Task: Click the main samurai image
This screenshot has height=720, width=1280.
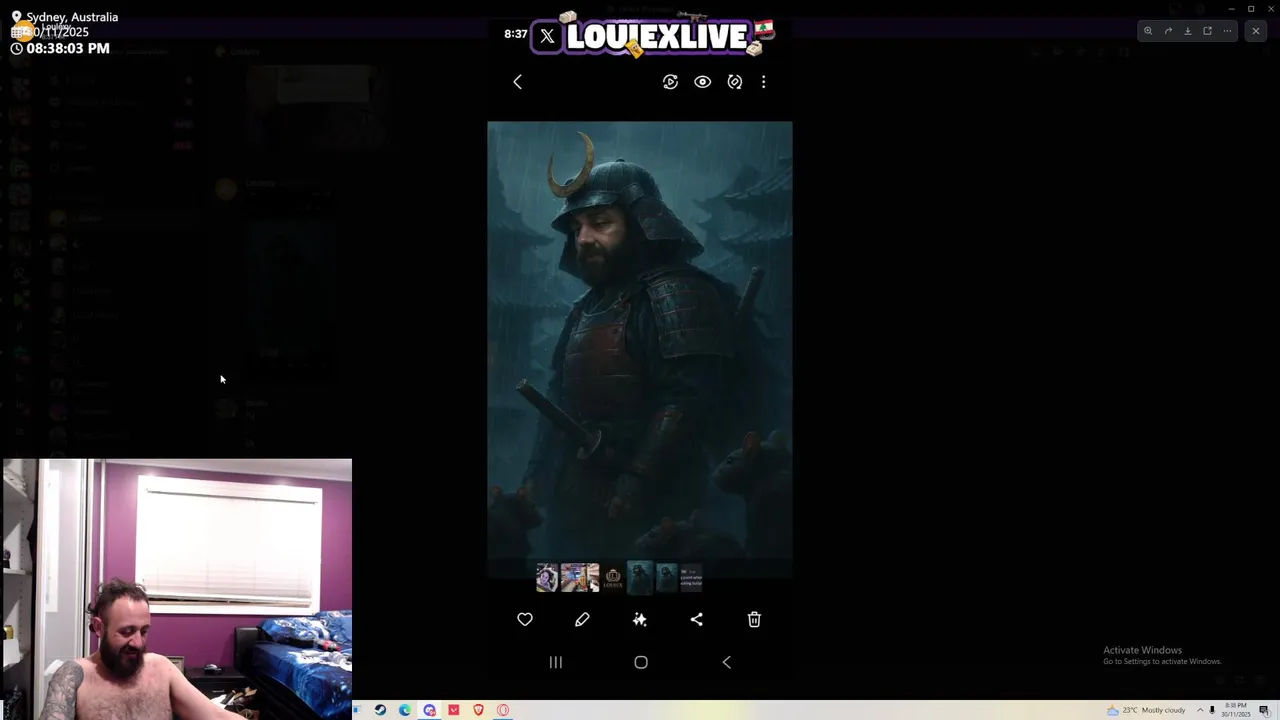Action: [640, 340]
